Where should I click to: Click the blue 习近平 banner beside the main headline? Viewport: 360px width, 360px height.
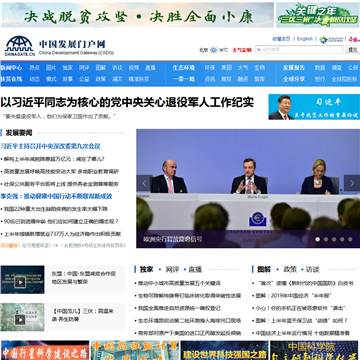tap(314, 107)
